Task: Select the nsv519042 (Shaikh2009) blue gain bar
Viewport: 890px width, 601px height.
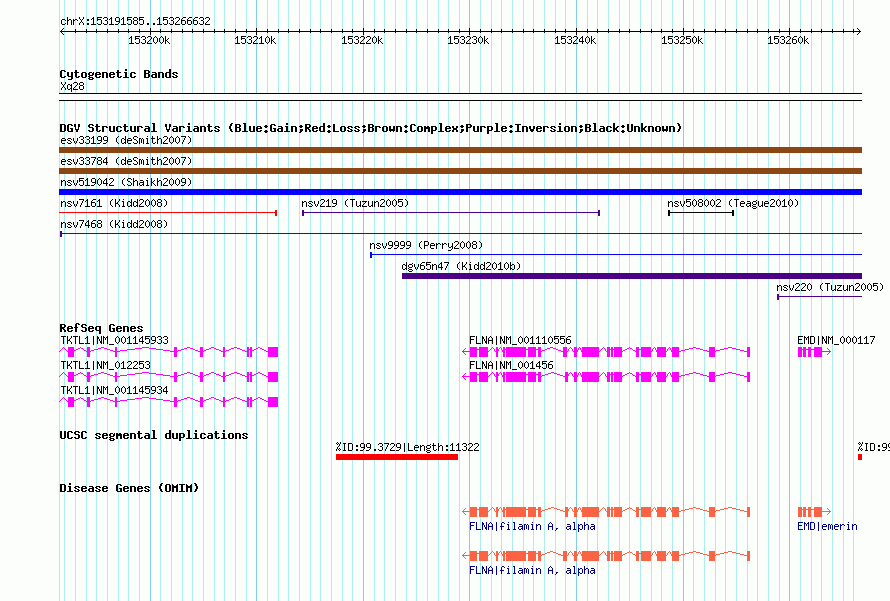Action: (x=460, y=192)
